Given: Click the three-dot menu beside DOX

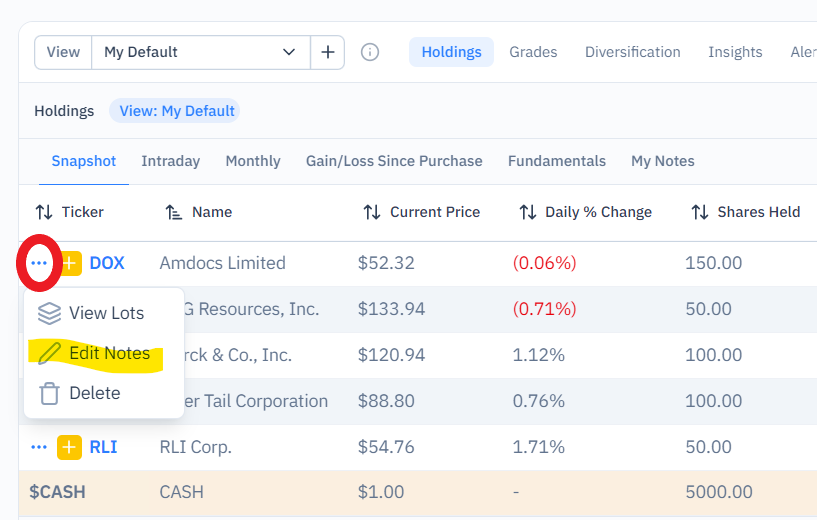Looking at the screenshot, I should pyautogui.click(x=39, y=263).
